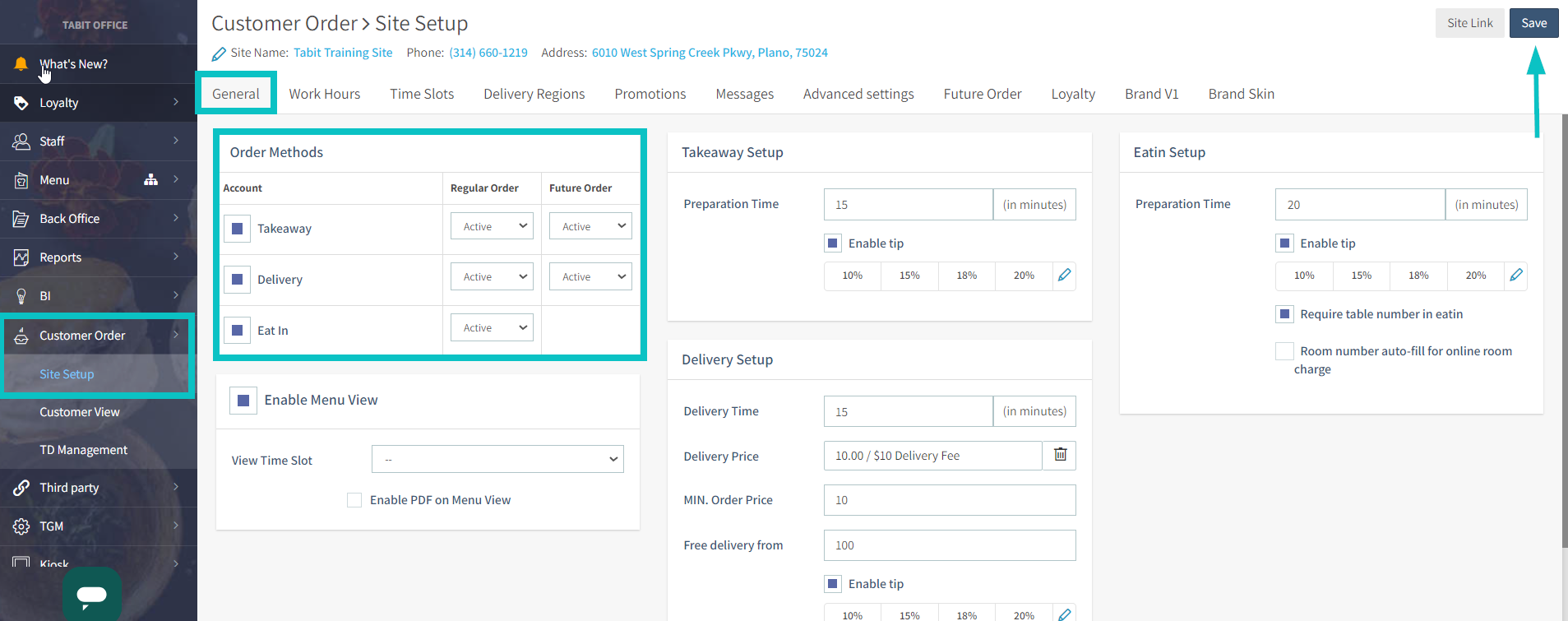
Task: Click the Menu hierarchy tree icon
Action: coord(150,179)
